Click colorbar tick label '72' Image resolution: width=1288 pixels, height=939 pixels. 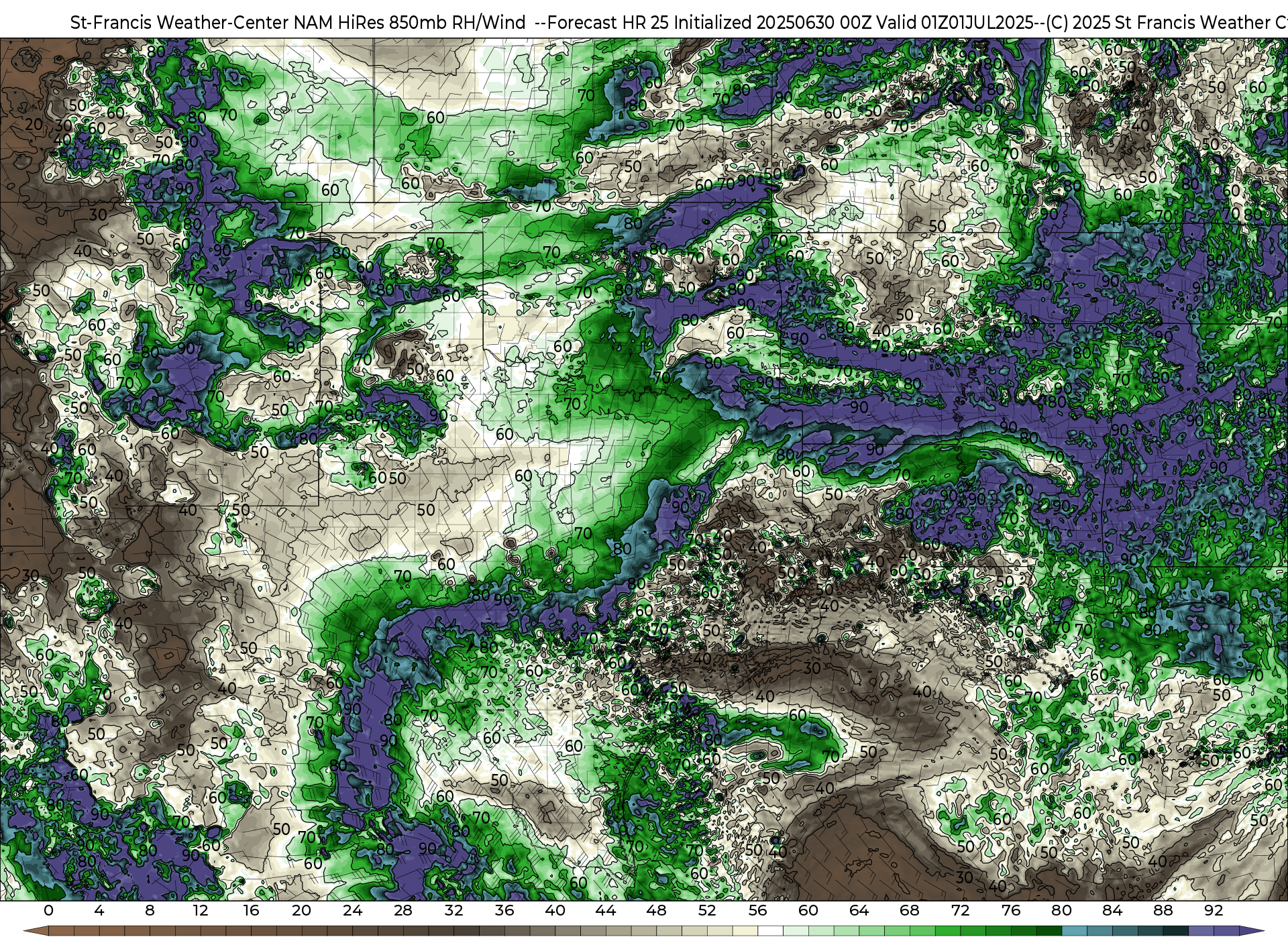tap(960, 911)
